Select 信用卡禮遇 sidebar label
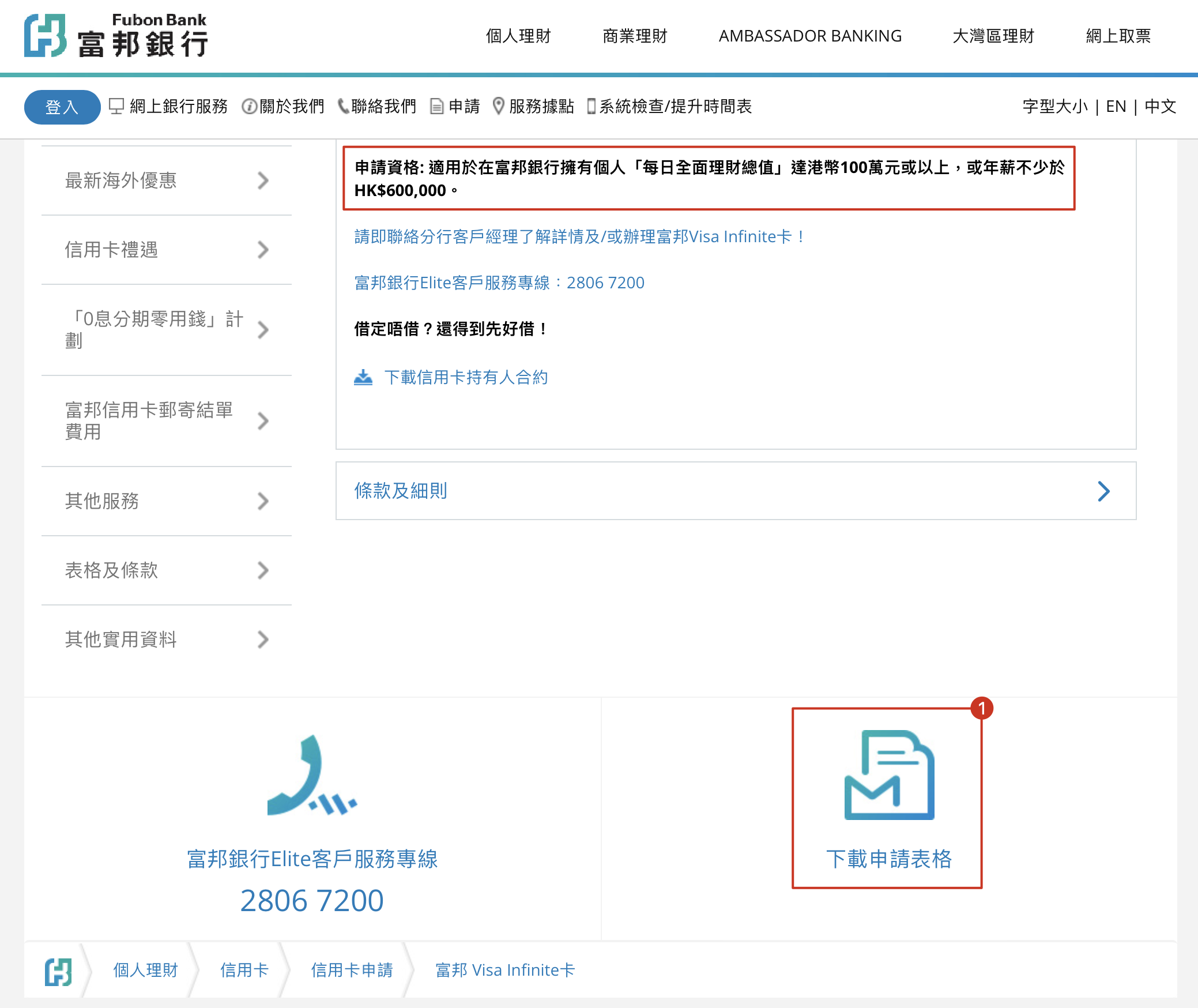The image size is (1198, 1008). click(111, 250)
